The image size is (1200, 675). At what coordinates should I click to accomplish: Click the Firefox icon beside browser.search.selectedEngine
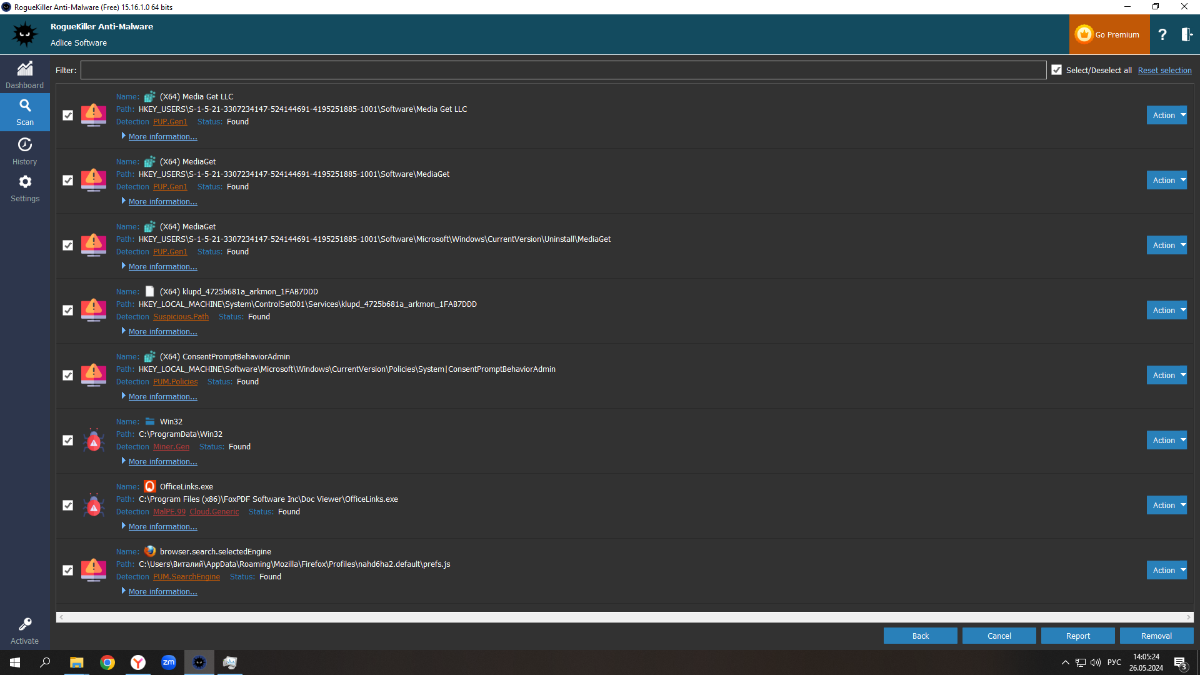pos(150,551)
